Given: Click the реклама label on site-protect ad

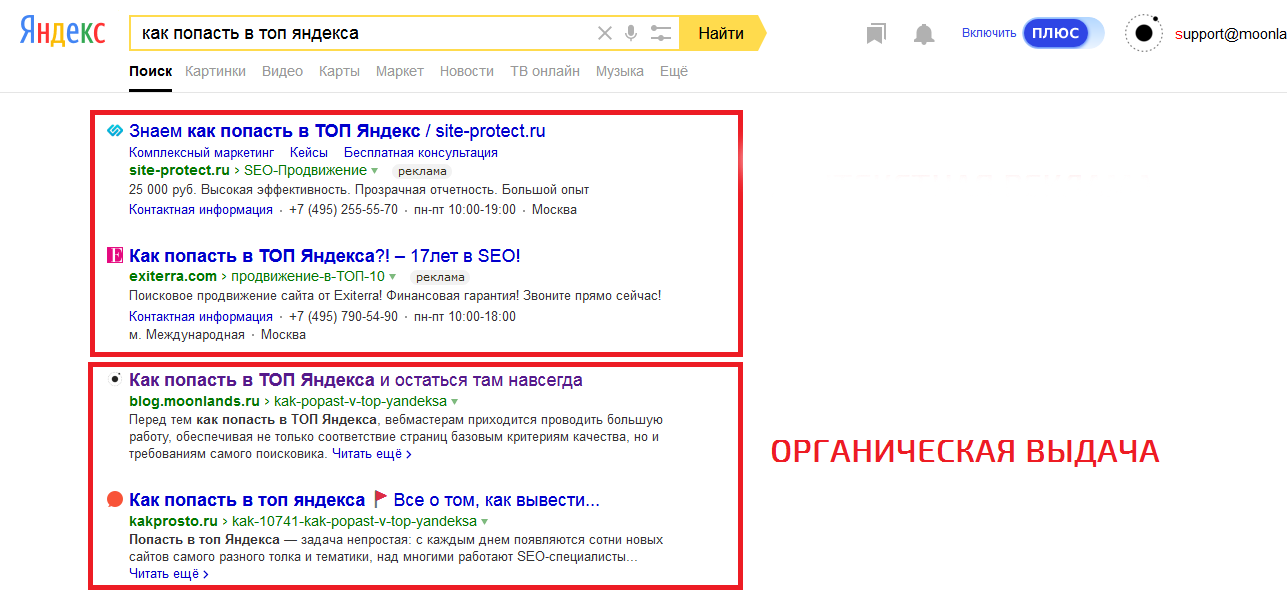Looking at the screenshot, I should pos(422,172).
